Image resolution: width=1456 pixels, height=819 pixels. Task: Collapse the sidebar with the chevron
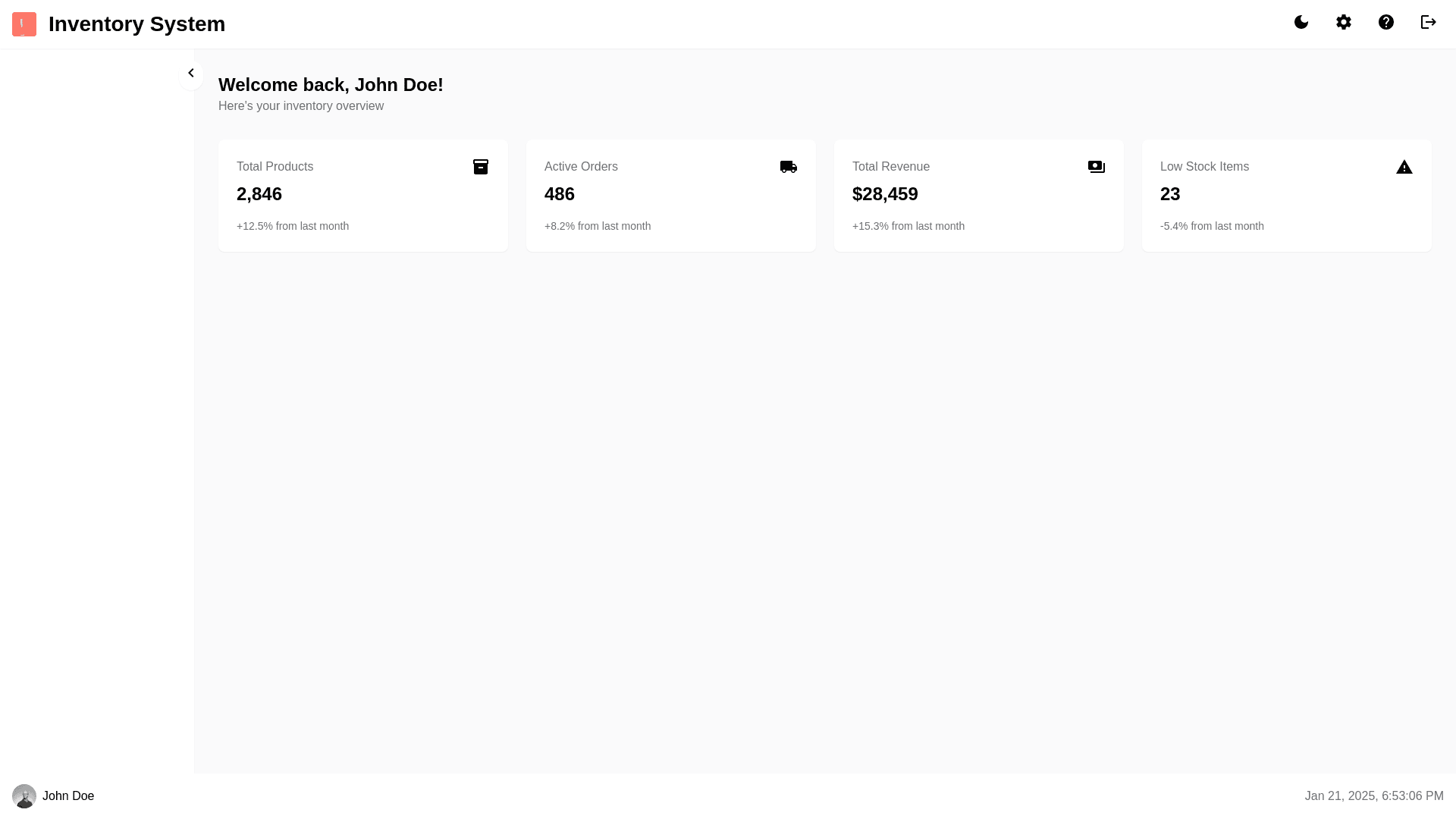(191, 74)
